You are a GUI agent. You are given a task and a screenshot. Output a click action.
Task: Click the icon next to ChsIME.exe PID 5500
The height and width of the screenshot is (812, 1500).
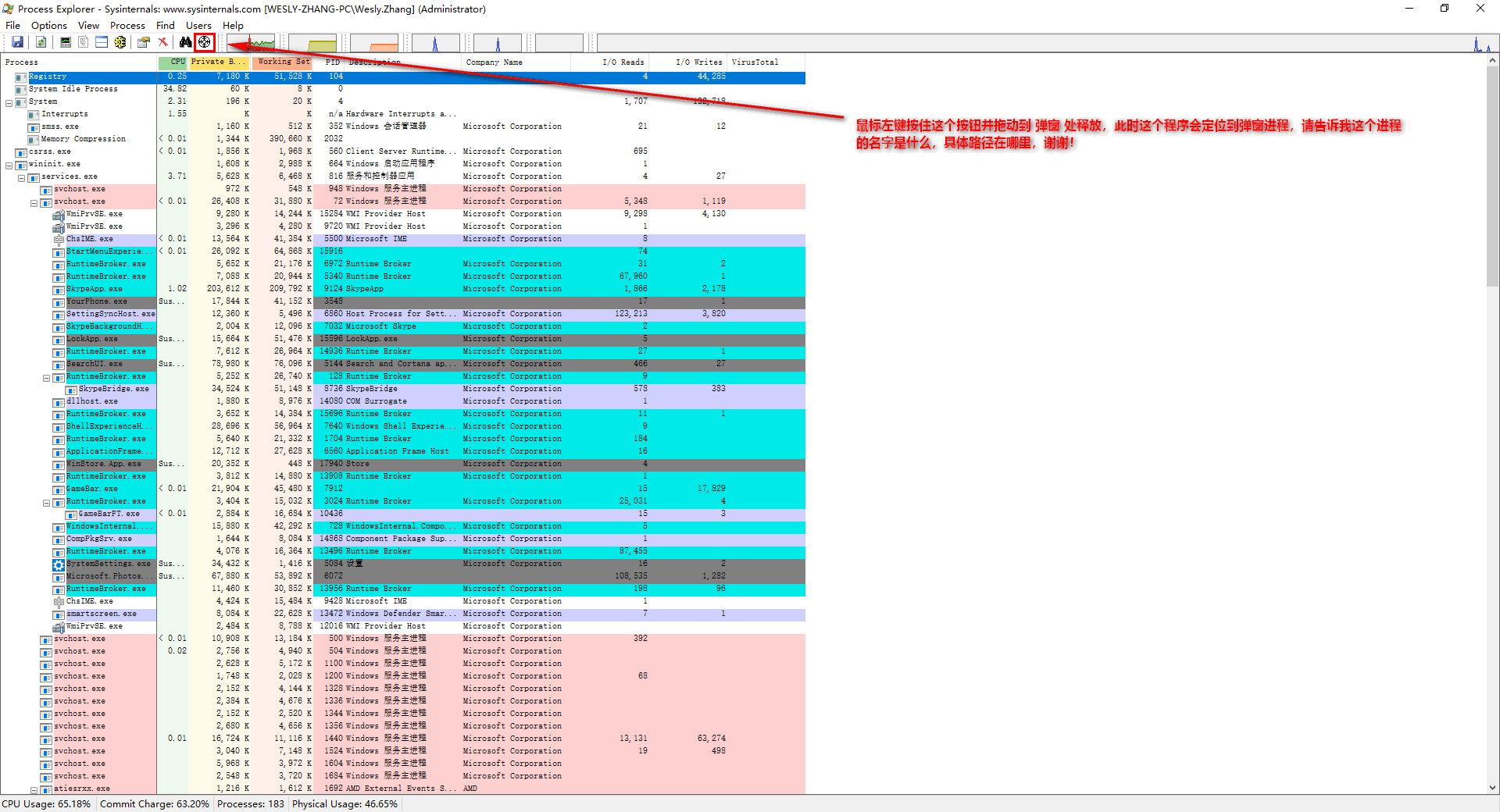click(59, 239)
